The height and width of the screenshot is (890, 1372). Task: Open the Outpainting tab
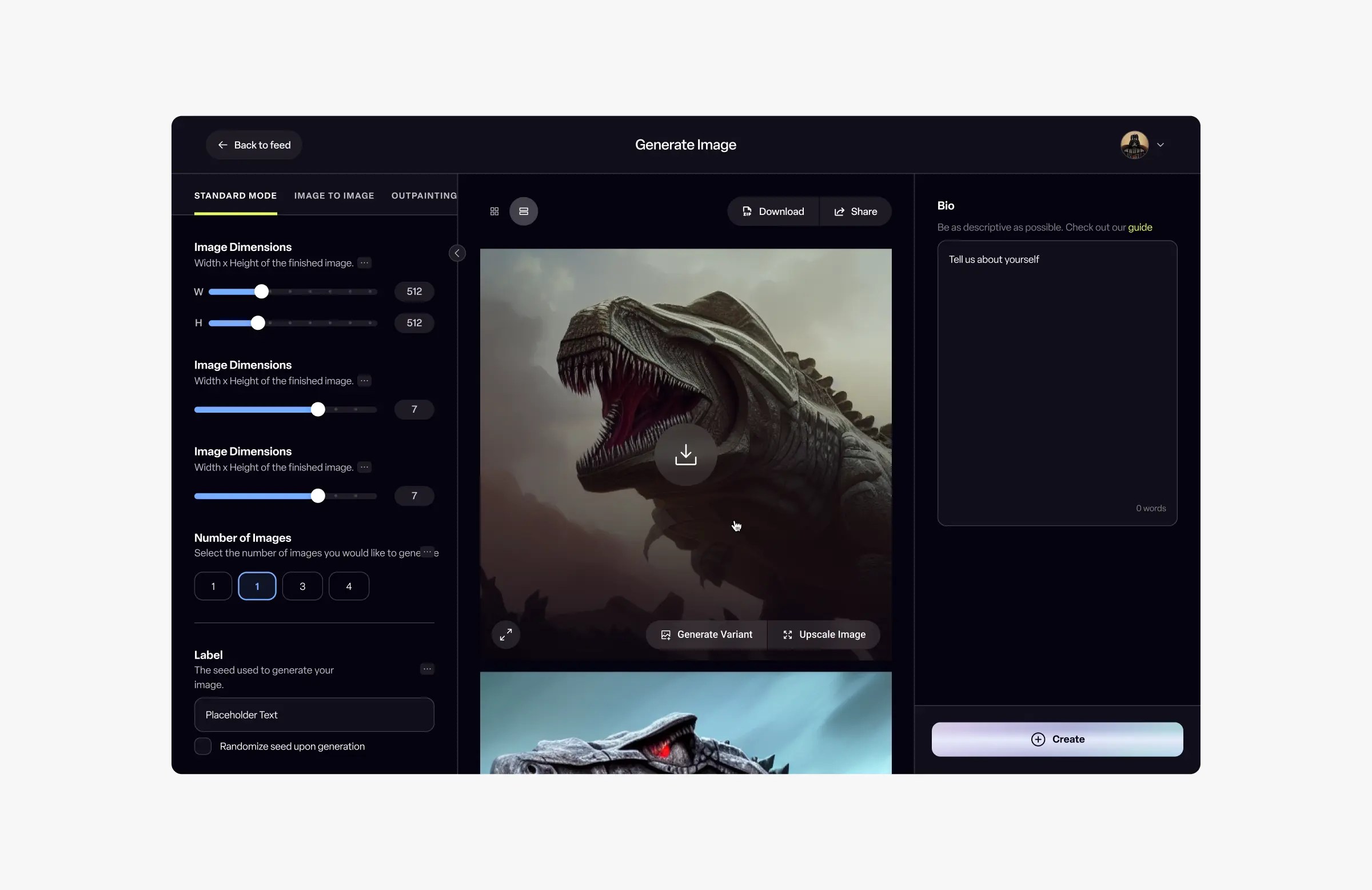tap(424, 195)
